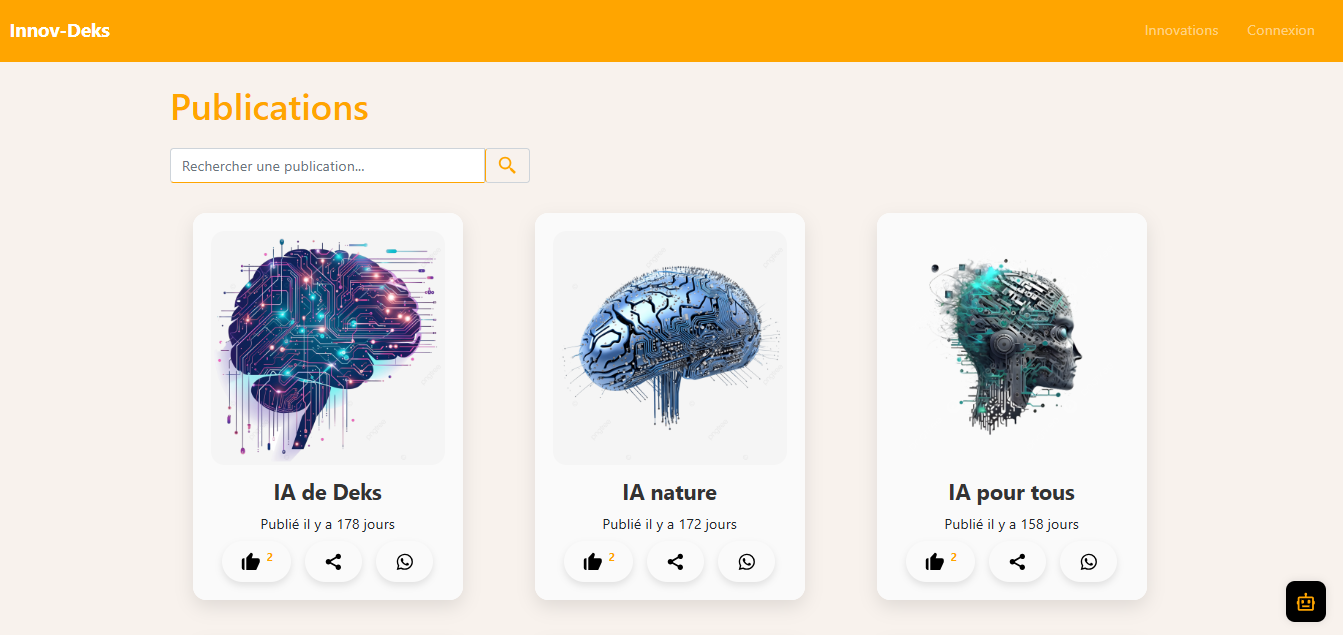Image resolution: width=1343 pixels, height=635 pixels.
Task: Open the IA nature brain thumbnail
Action: pyautogui.click(x=670, y=348)
